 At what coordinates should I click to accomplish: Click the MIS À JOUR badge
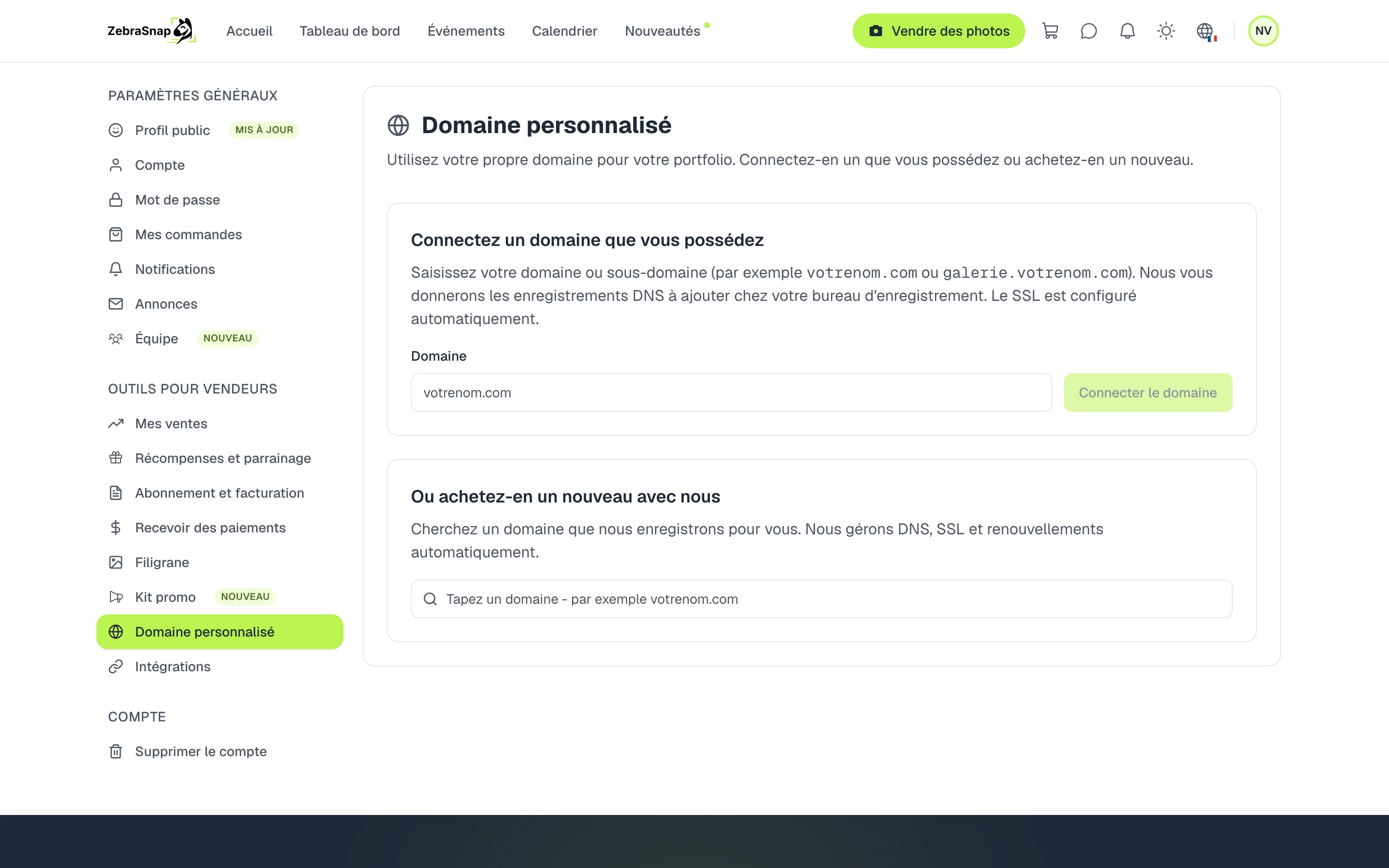(x=264, y=130)
